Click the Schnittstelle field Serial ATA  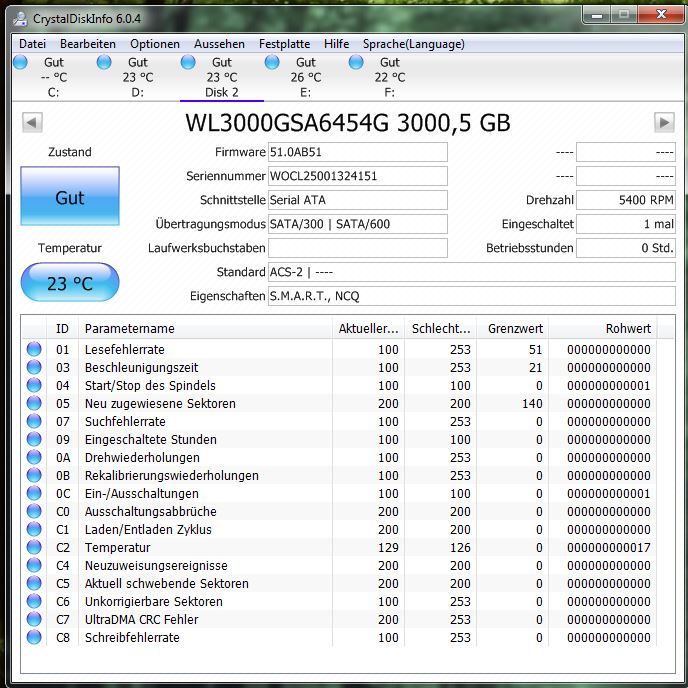click(x=358, y=200)
